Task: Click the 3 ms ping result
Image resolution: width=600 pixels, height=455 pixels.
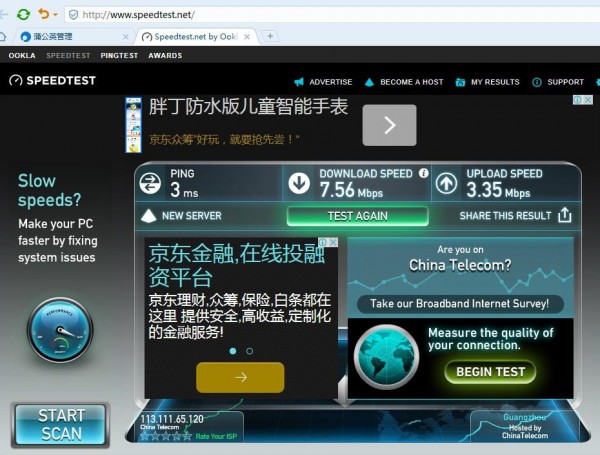Action: [x=184, y=190]
